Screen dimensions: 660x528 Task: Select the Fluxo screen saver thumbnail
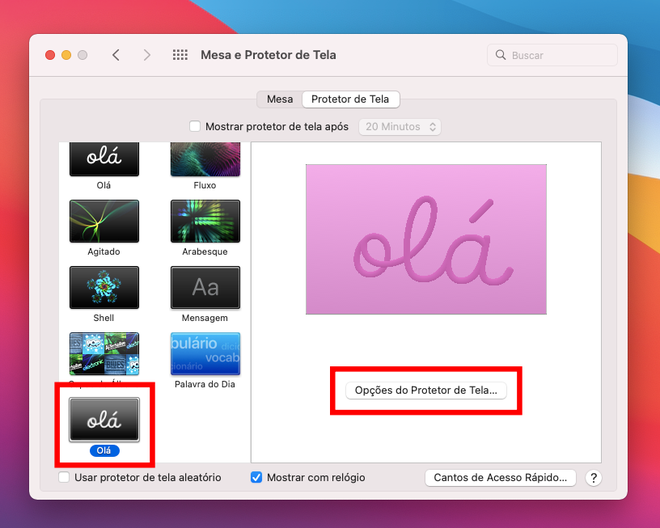pos(205,159)
